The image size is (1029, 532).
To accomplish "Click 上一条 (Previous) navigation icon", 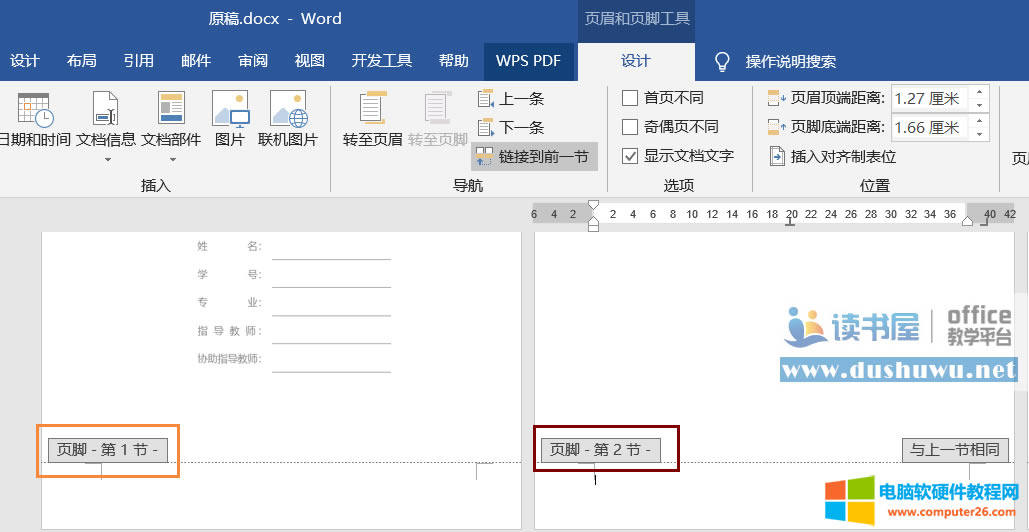I will 486,99.
